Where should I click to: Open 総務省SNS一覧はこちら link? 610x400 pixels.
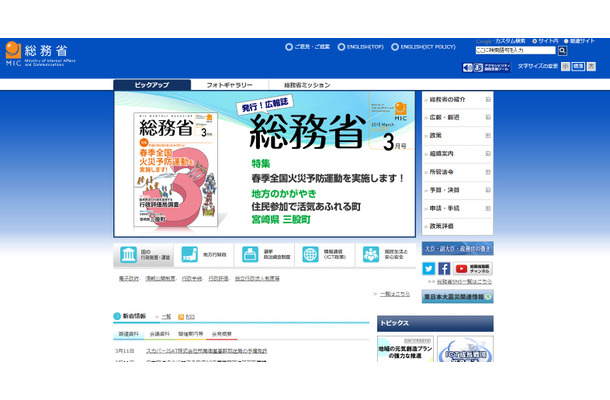[x=464, y=281]
